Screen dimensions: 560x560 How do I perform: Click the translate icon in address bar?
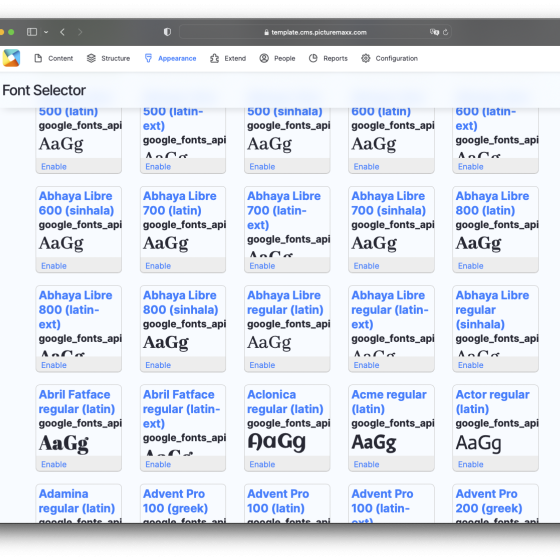(x=434, y=32)
